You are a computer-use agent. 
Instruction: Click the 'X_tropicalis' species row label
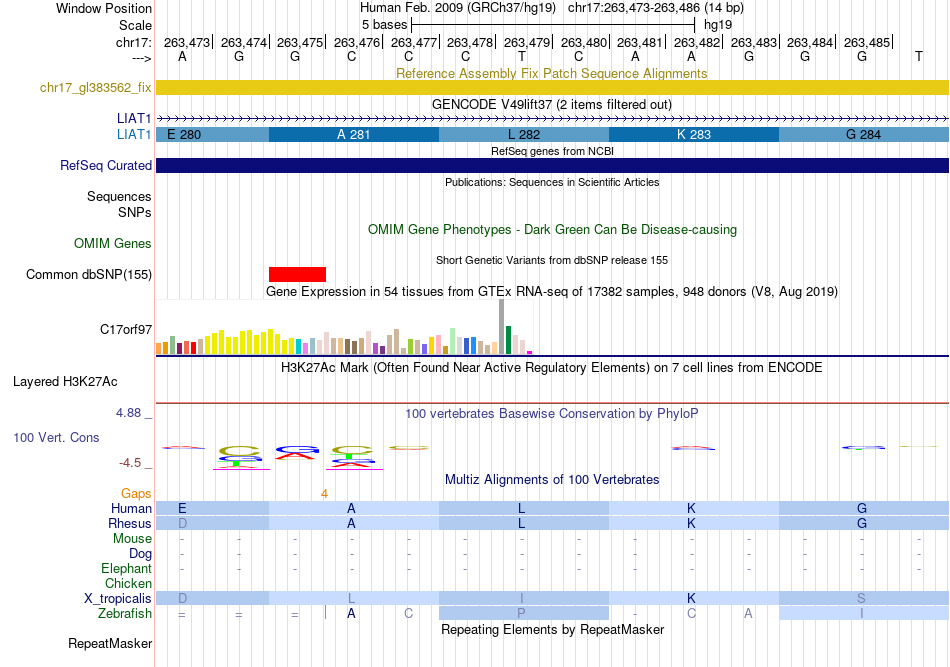point(118,599)
